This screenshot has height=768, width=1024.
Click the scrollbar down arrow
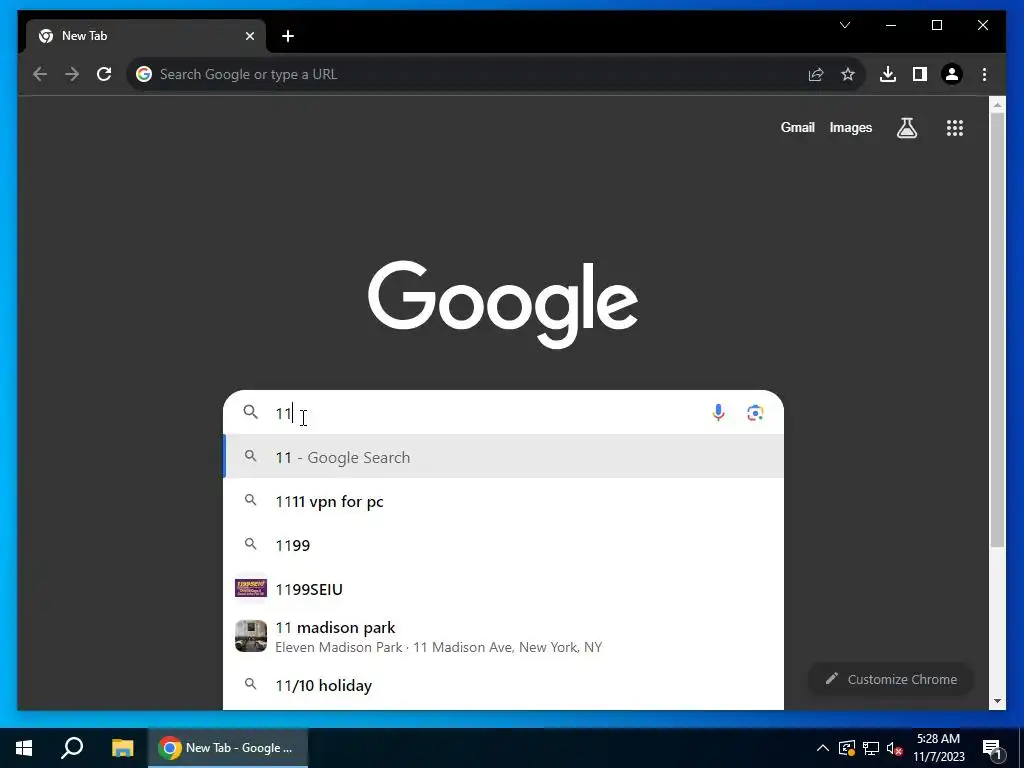[997, 701]
